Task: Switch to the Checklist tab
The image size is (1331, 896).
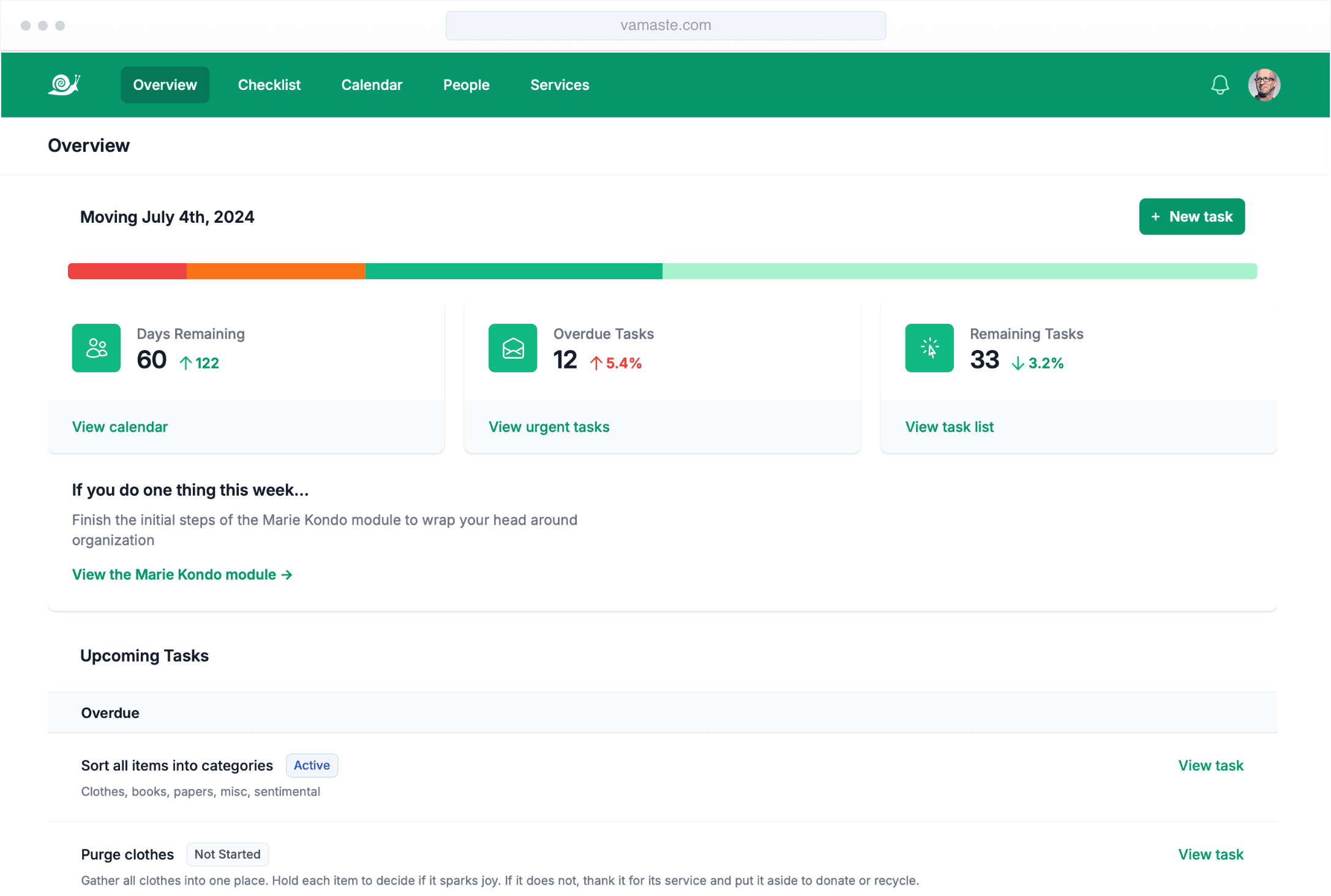Action: click(x=269, y=84)
